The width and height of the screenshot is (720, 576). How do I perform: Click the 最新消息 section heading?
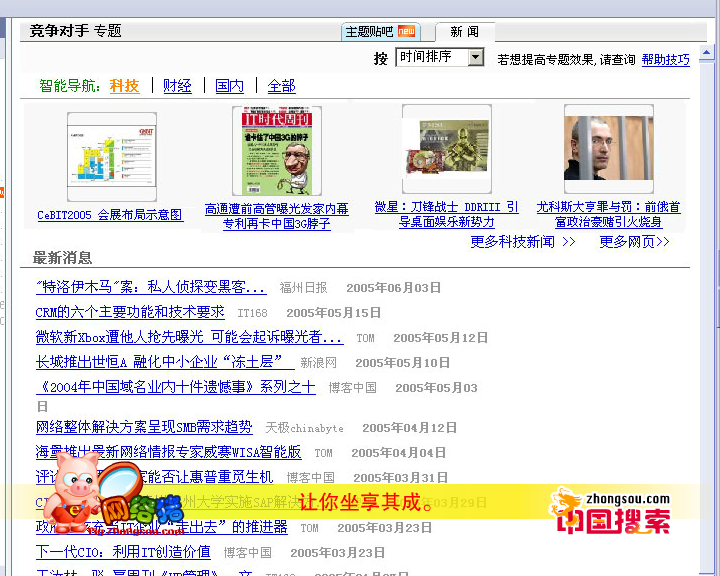(62, 258)
